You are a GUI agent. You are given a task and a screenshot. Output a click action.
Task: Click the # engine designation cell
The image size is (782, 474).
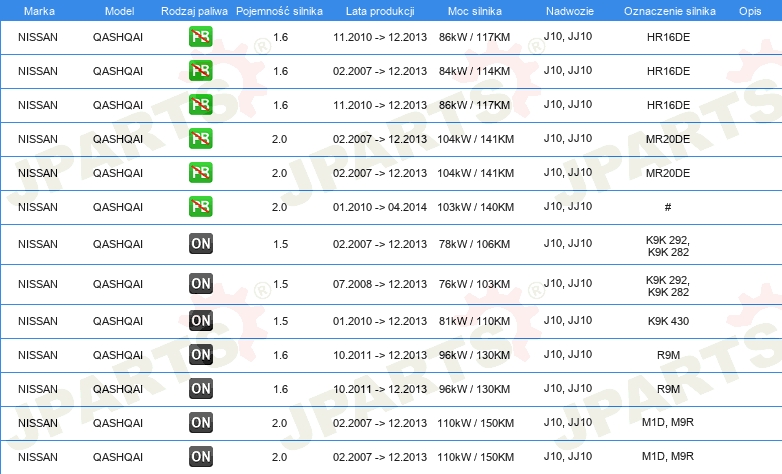[668, 207]
